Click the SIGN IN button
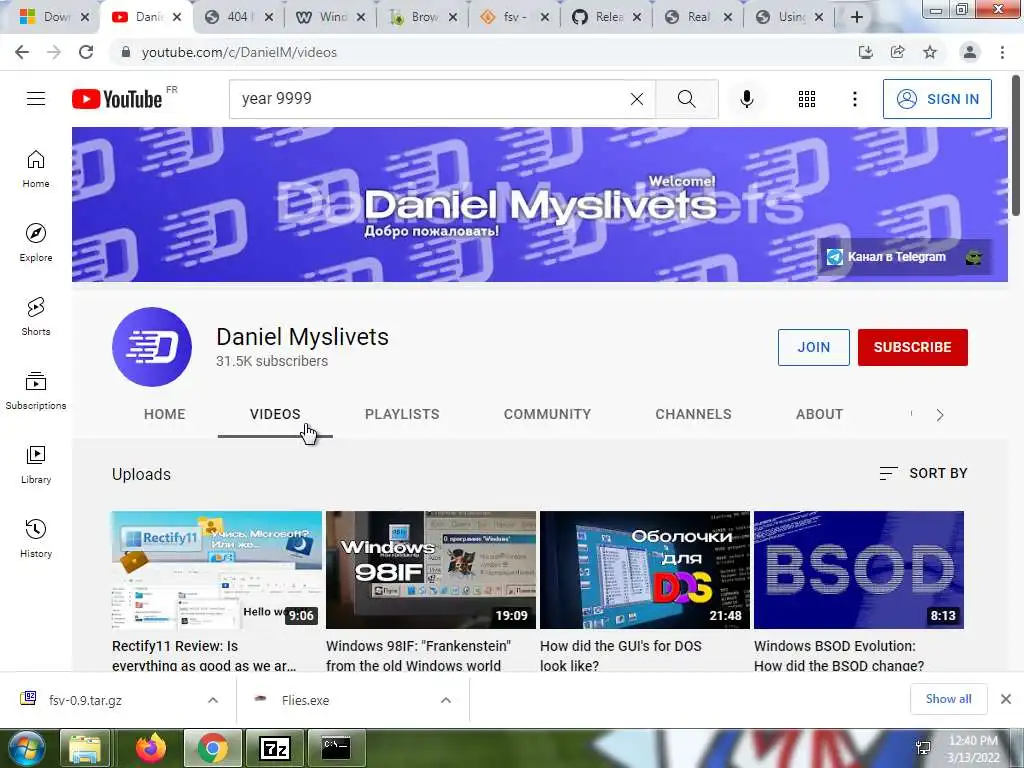The height and width of the screenshot is (768, 1024). pyautogui.click(x=937, y=99)
